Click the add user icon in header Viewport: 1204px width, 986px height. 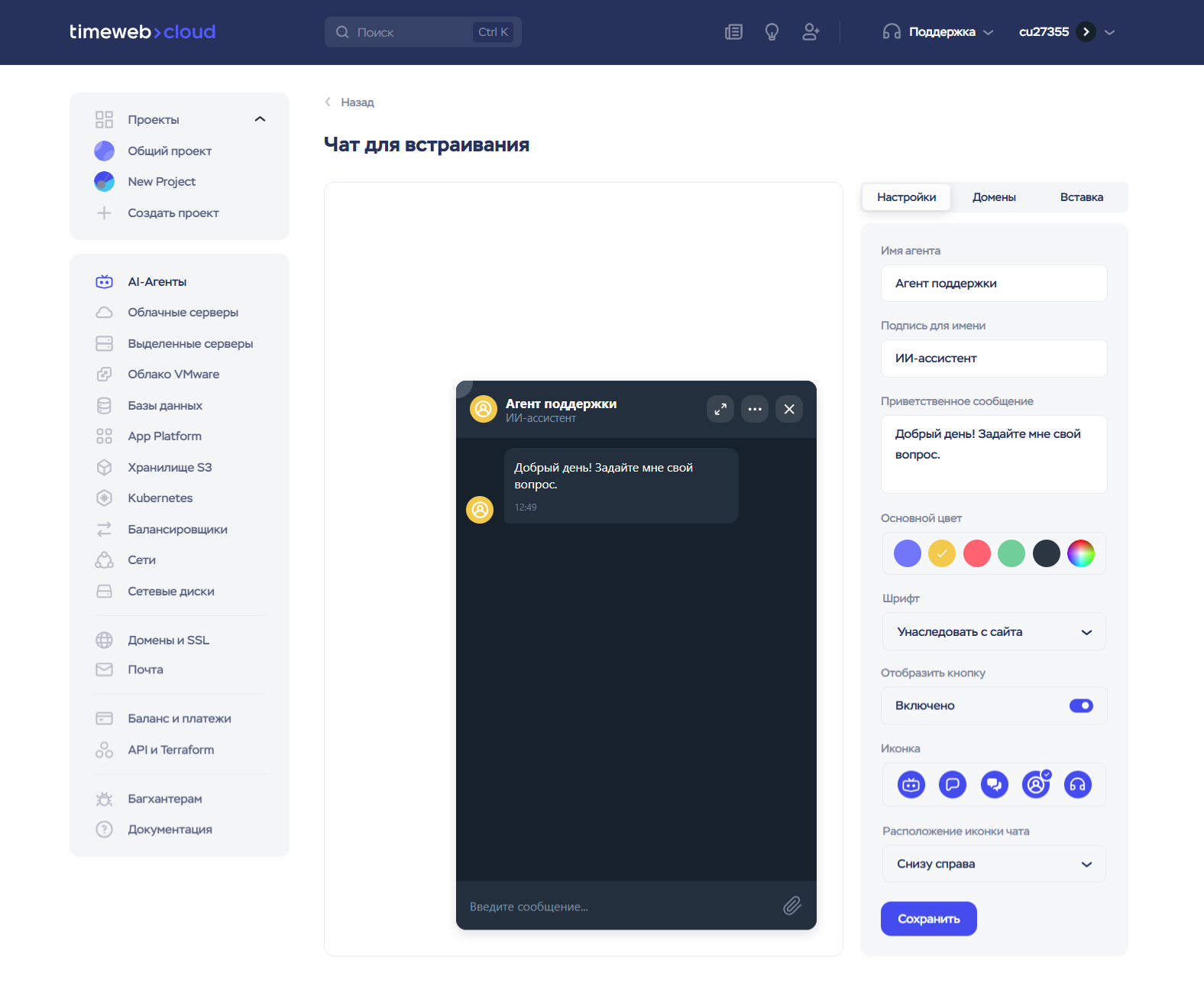[811, 32]
